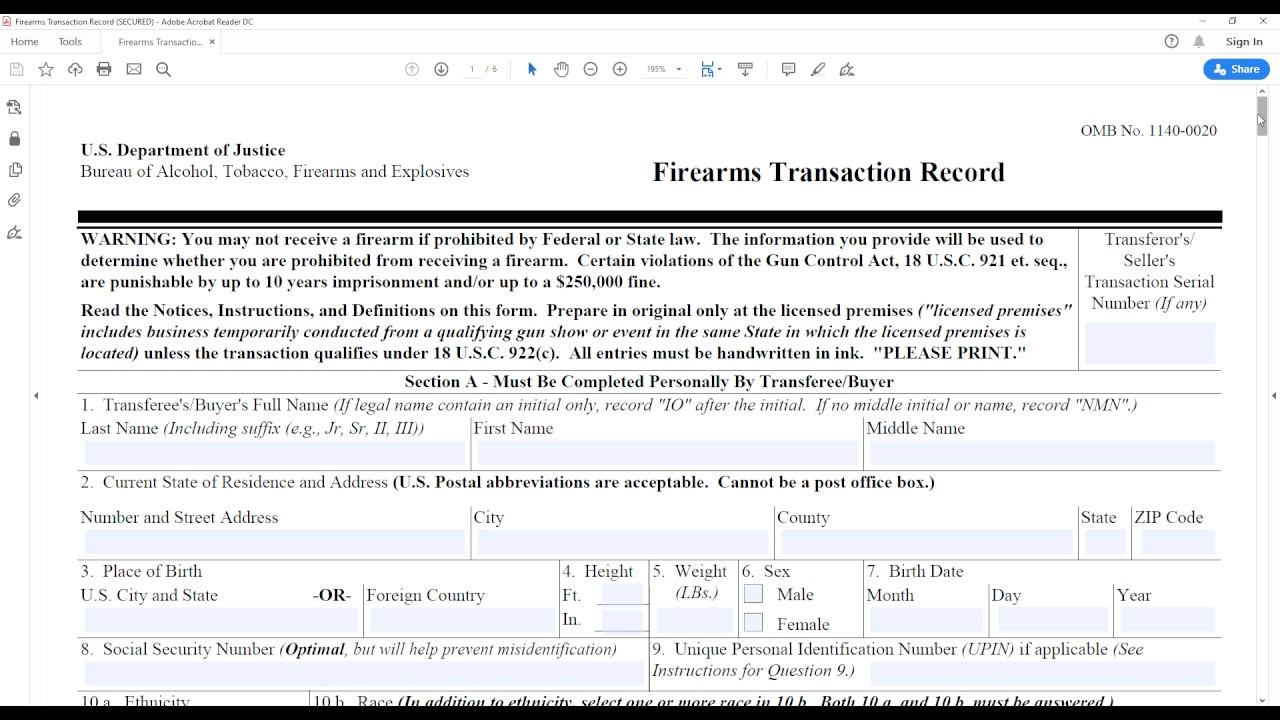
Task: Click the Save file icon
Action: coord(16,69)
